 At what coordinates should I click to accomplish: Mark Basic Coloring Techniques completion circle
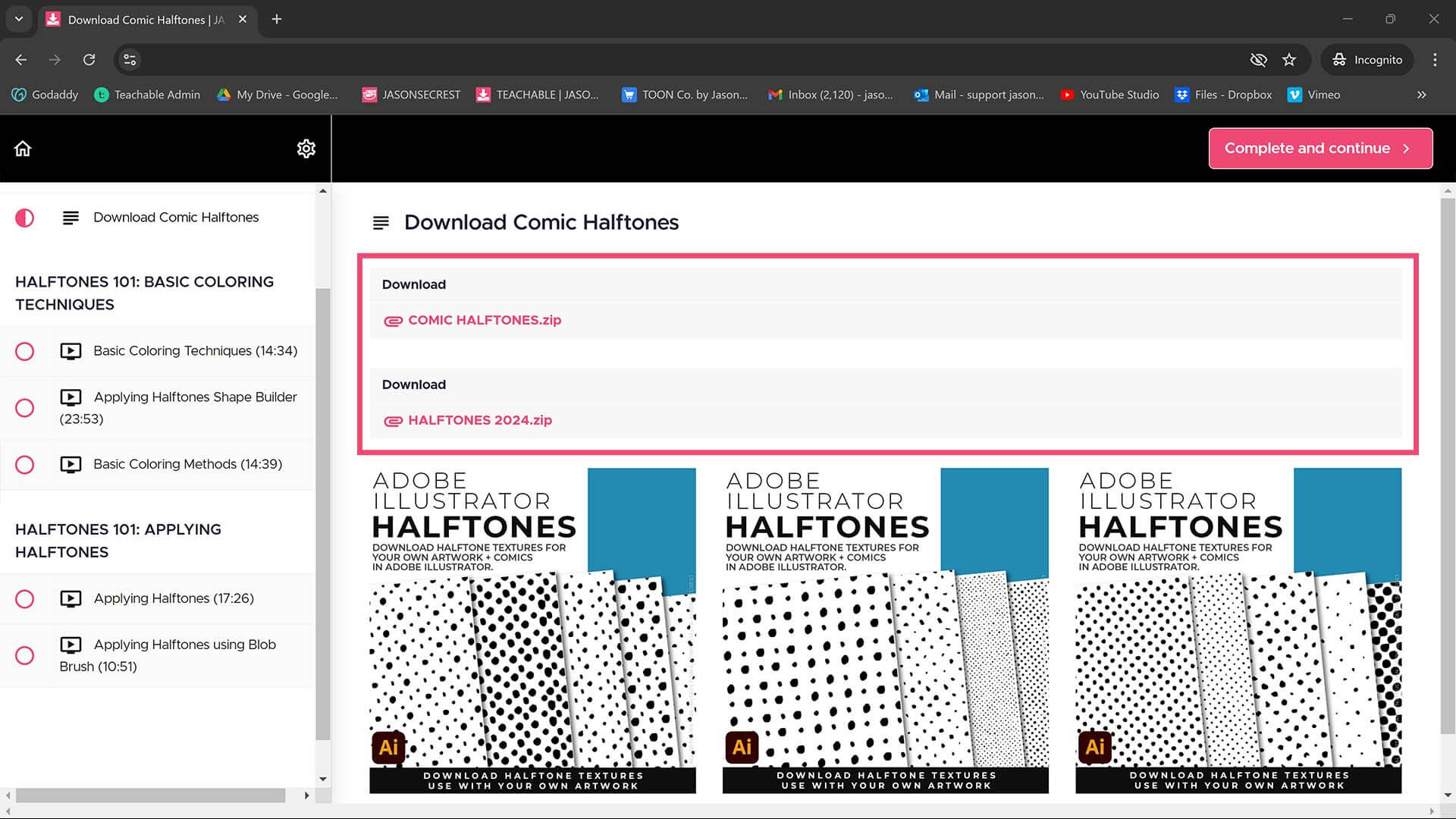pos(24,352)
